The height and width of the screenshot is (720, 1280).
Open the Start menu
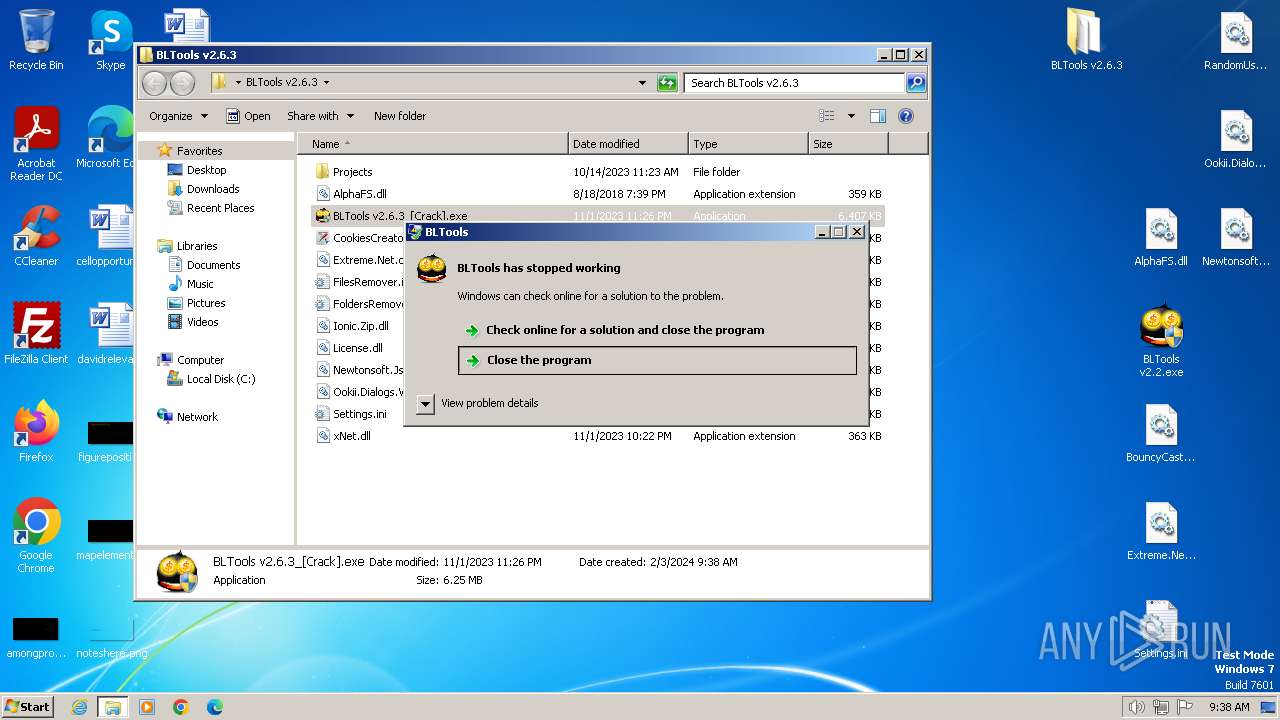coord(28,707)
